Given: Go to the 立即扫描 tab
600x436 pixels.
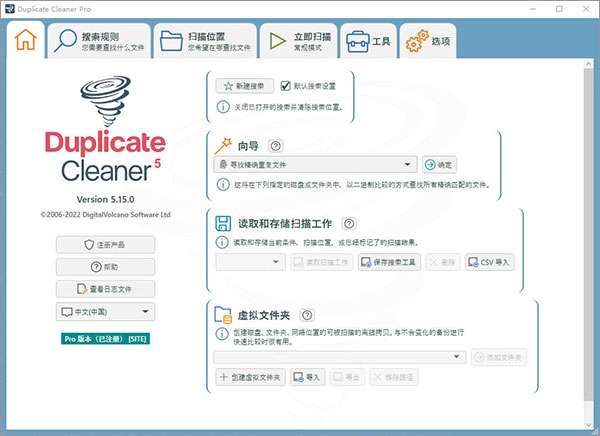Looking at the screenshot, I should coord(298,41).
